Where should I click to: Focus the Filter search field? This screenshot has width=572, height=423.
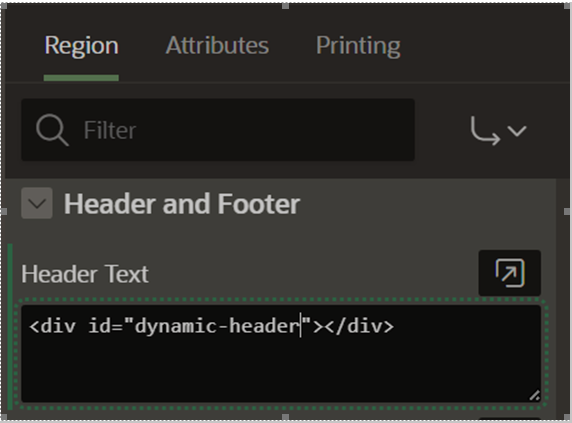click(x=218, y=130)
